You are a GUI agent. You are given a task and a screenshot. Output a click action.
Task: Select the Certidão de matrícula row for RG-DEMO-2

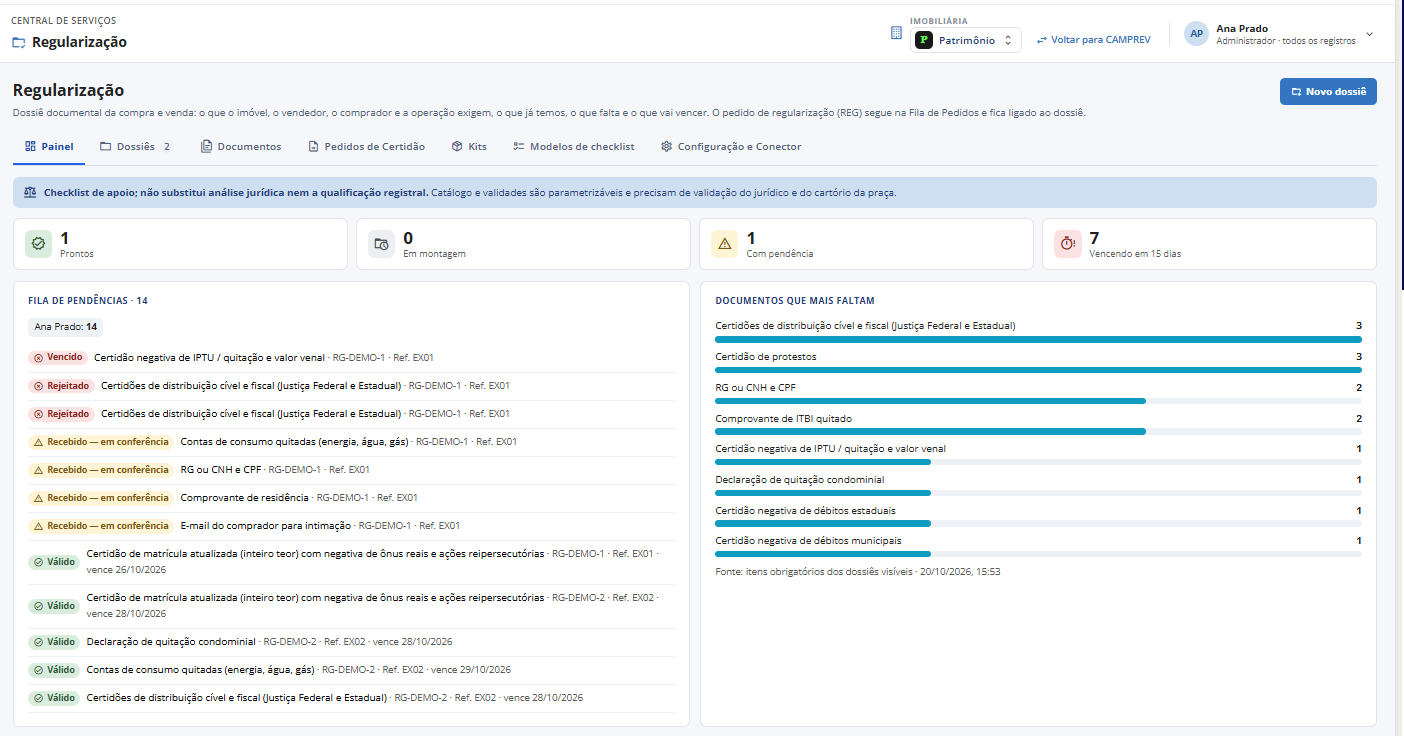(x=351, y=606)
